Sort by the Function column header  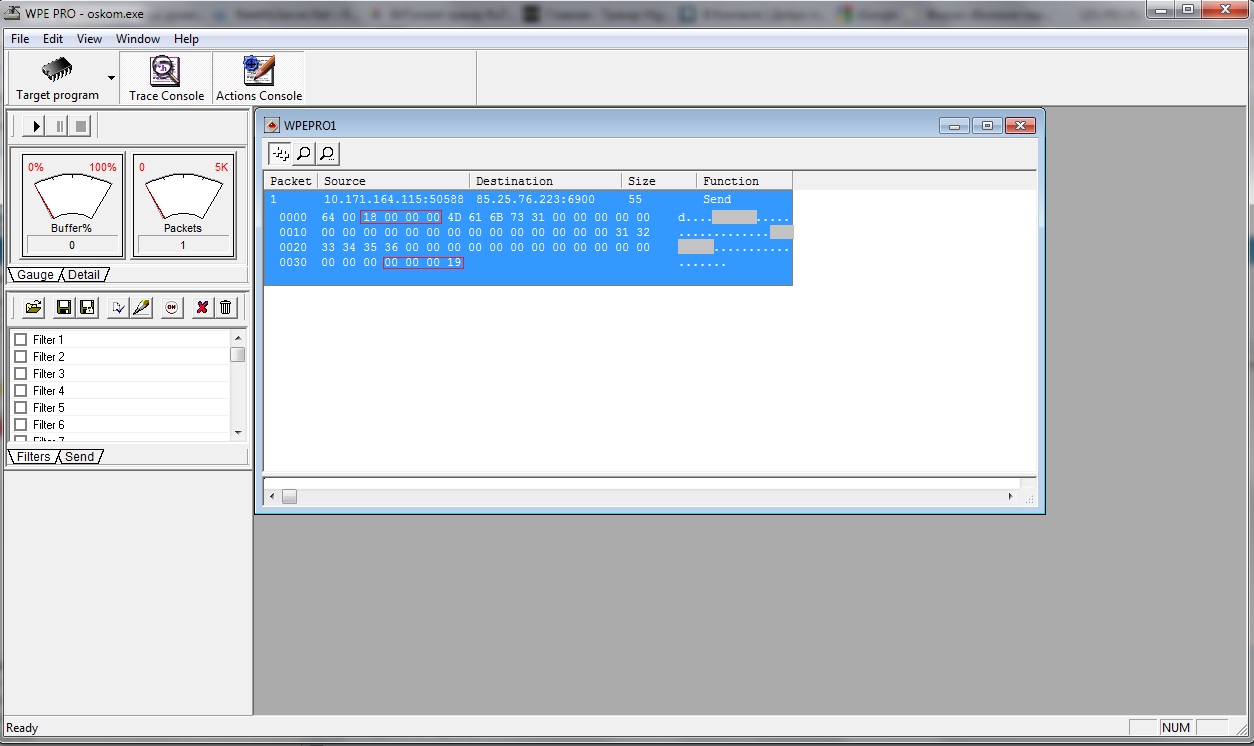744,181
